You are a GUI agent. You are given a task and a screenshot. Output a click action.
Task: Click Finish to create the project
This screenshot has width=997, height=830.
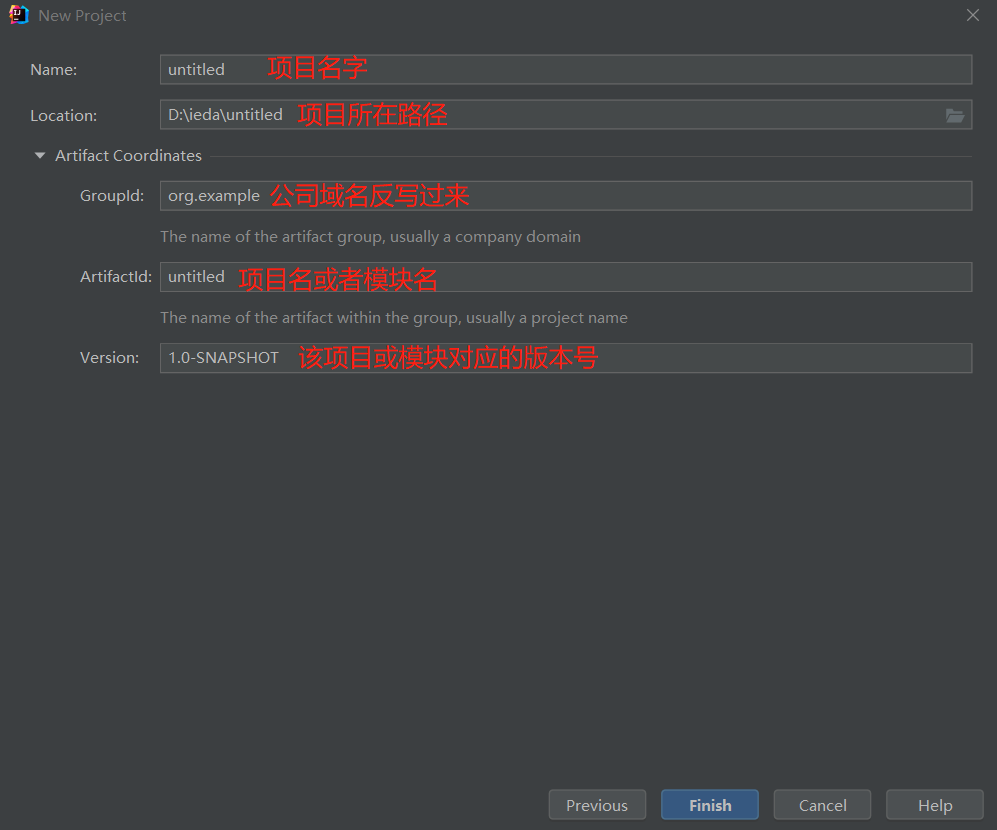[710, 805]
